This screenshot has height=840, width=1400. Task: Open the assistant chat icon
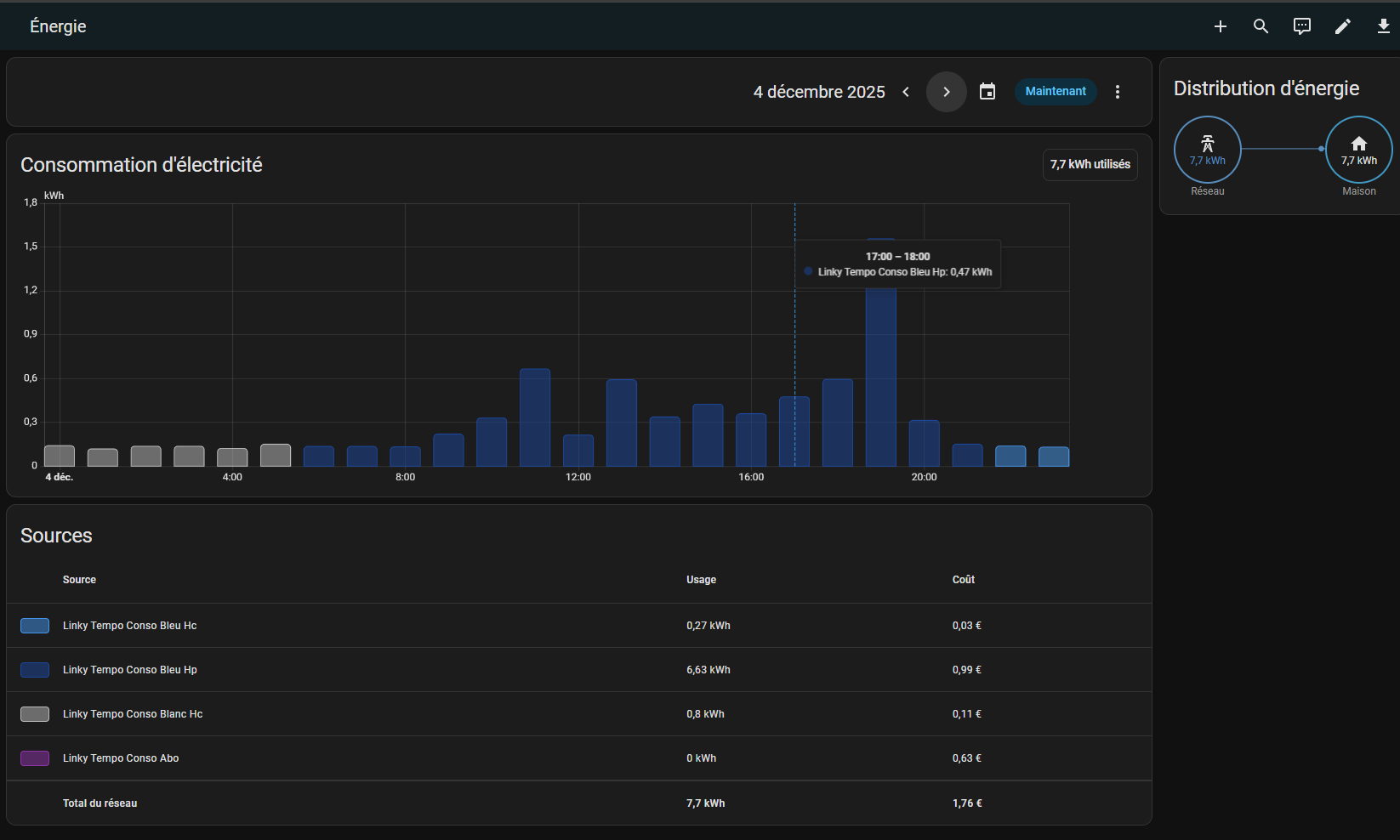click(x=1301, y=26)
